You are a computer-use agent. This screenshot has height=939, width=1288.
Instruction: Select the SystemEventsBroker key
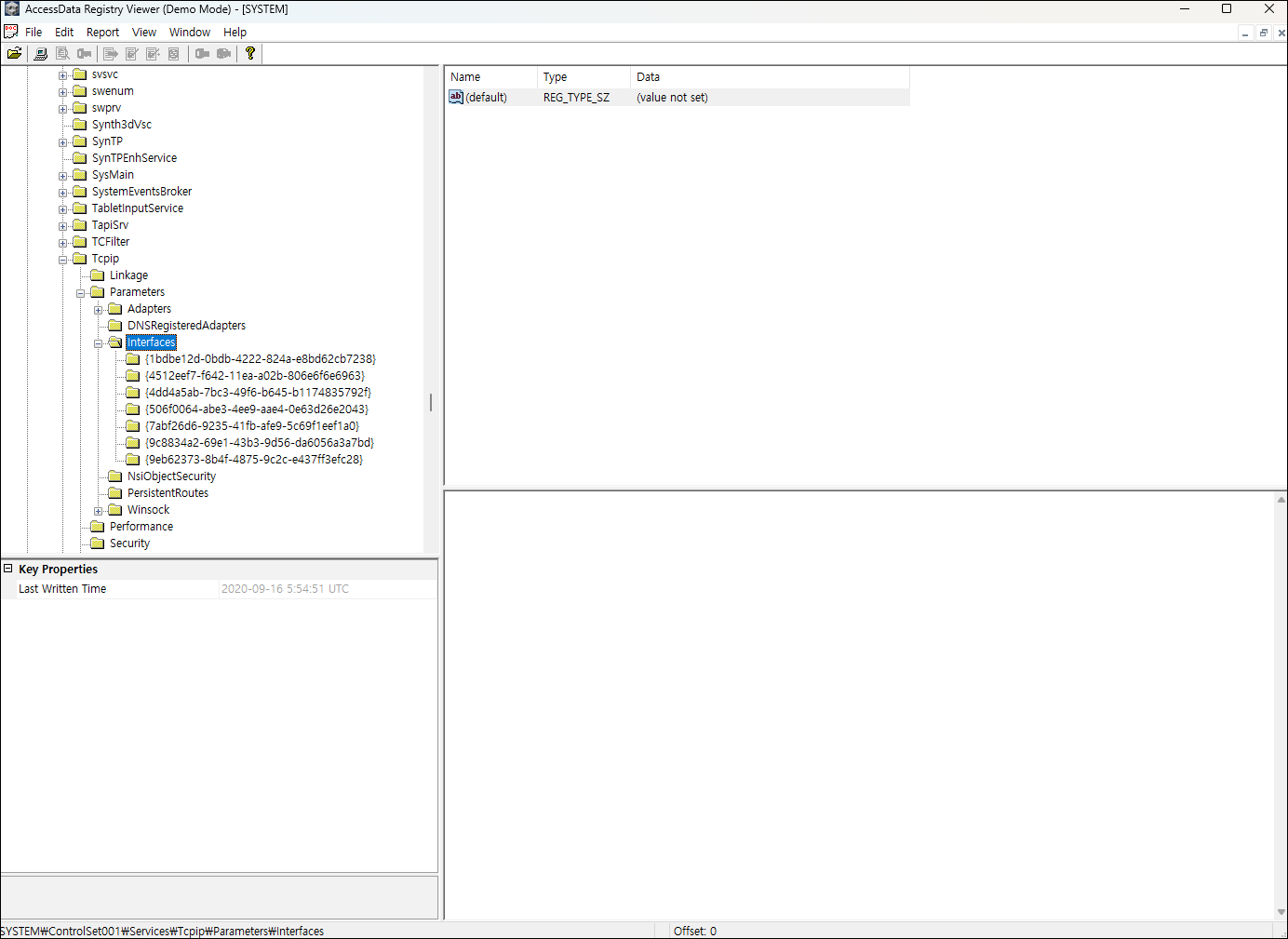(x=141, y=192)
